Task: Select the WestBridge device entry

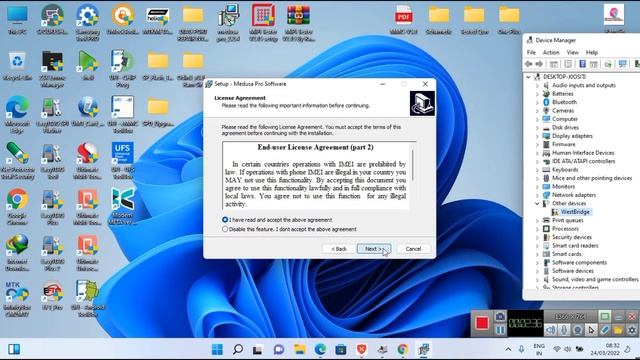Action: click(575, 212)
